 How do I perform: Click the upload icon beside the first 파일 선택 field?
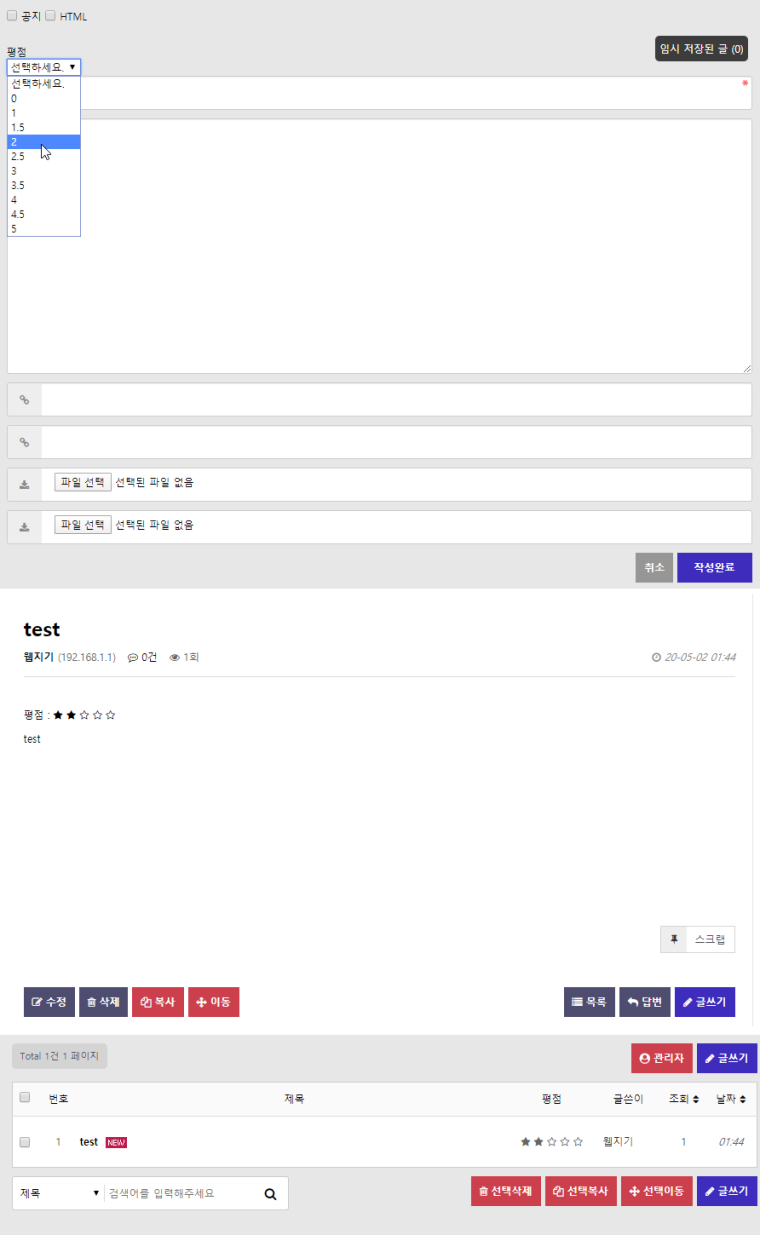click(x=24, y=482)
